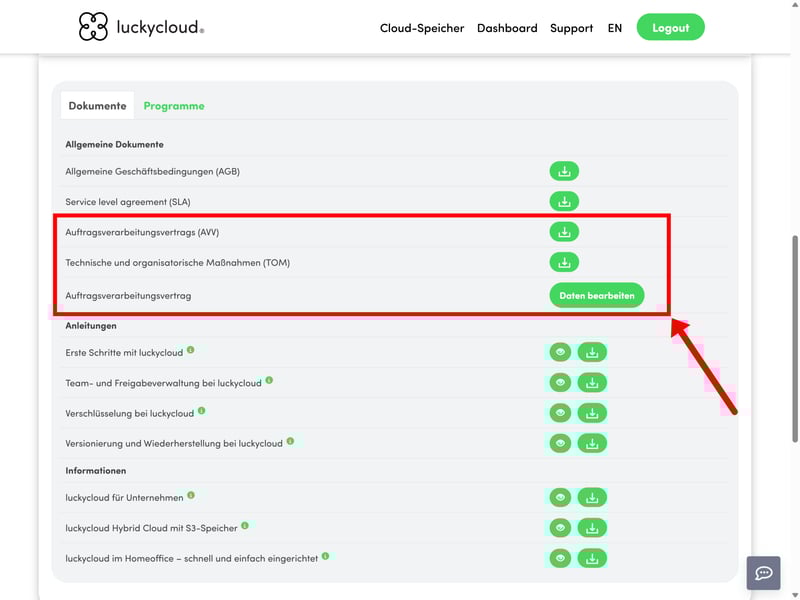
Task: Click info icon beside luckycloud im Homeoffice
Action: [326, 556]
